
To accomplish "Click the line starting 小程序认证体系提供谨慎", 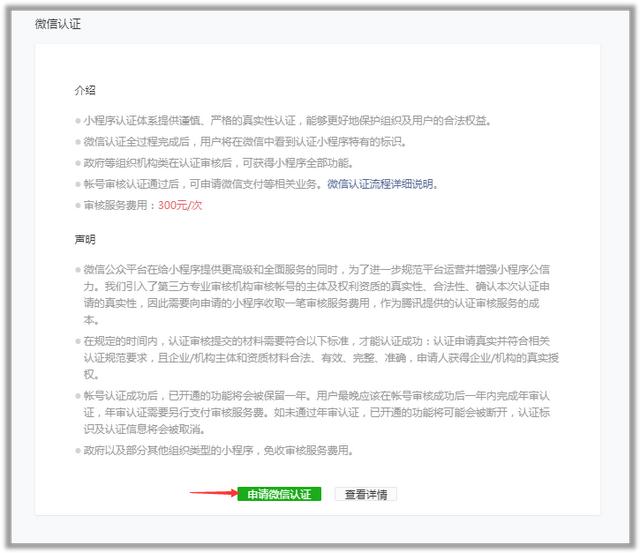I will click(x=287, y=121).
